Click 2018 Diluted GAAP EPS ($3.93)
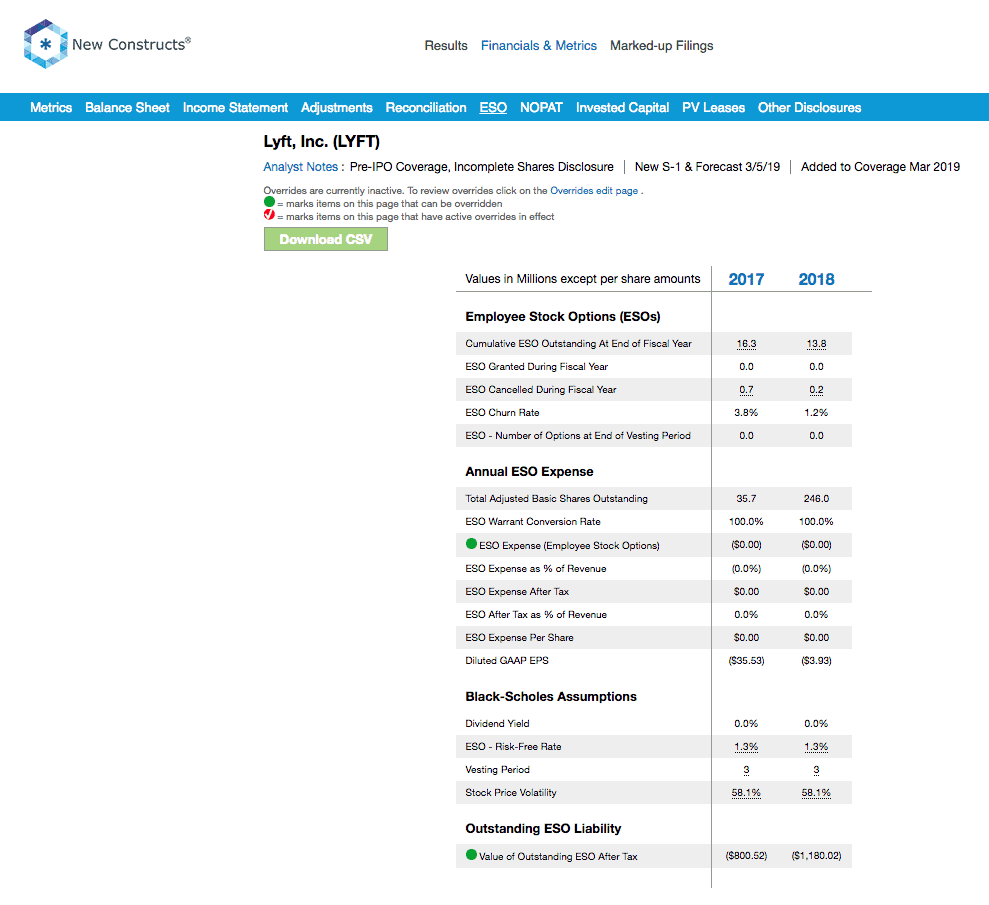989x905 pixels. click(816, 660)
